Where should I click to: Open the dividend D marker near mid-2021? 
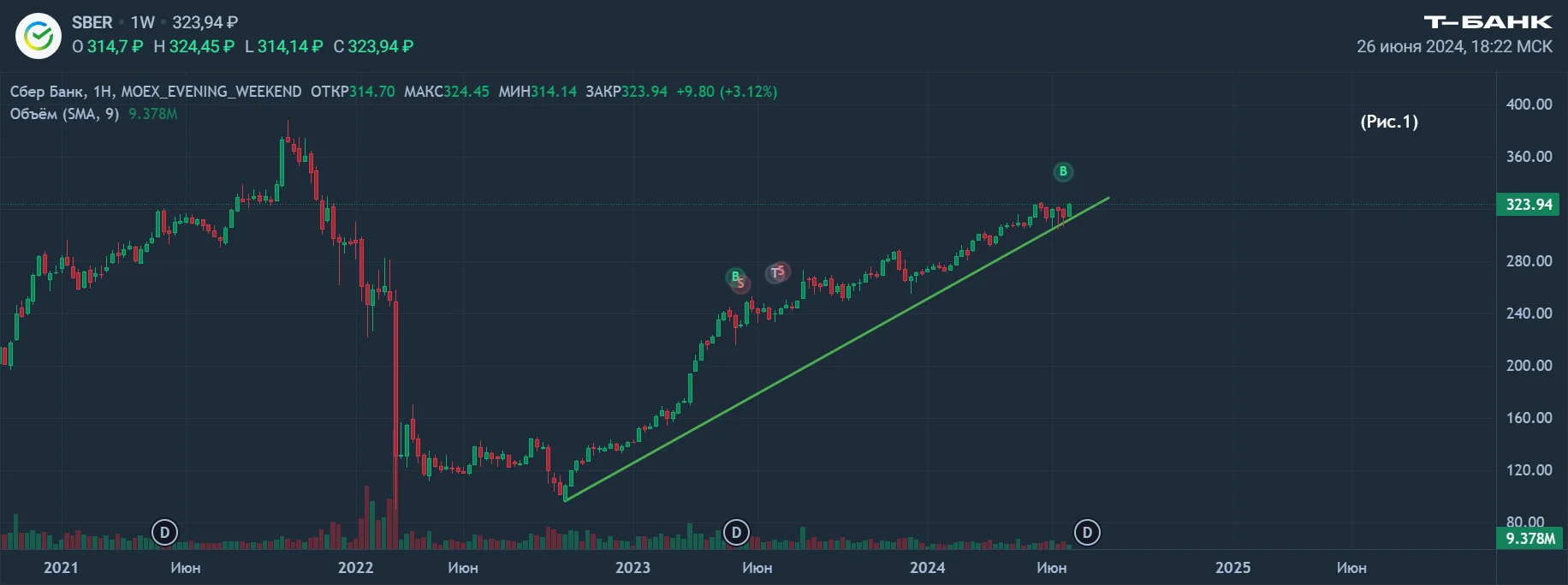click(164, 533)
